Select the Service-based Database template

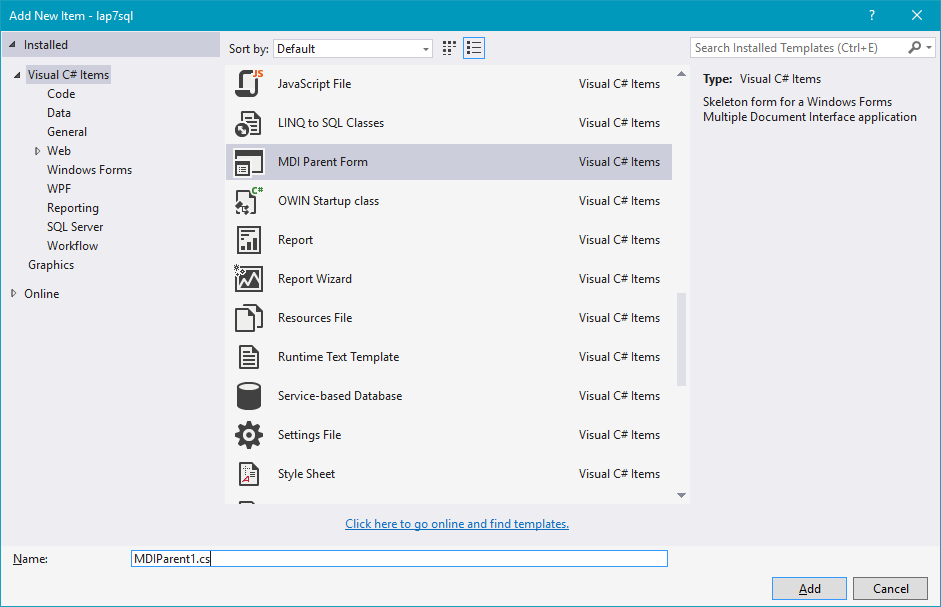[x=340, y=395]
